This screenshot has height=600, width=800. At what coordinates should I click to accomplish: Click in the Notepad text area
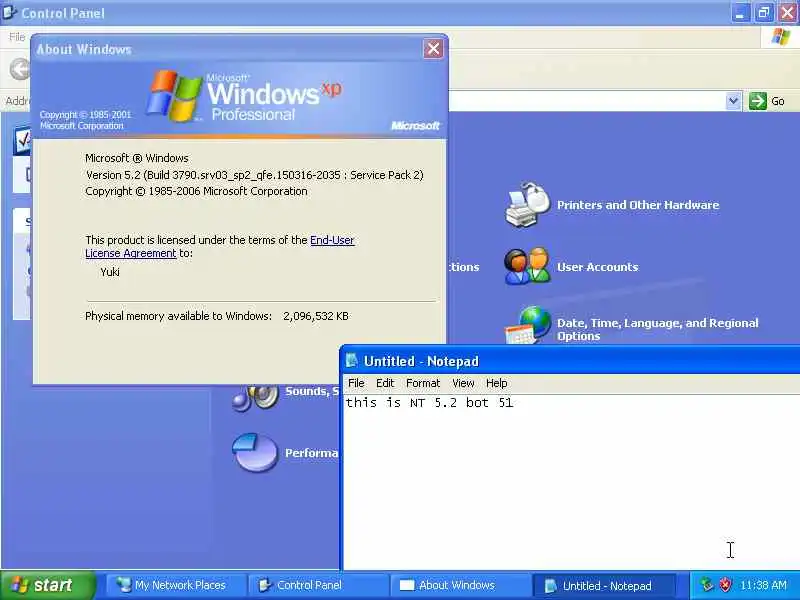click(571, 482)
